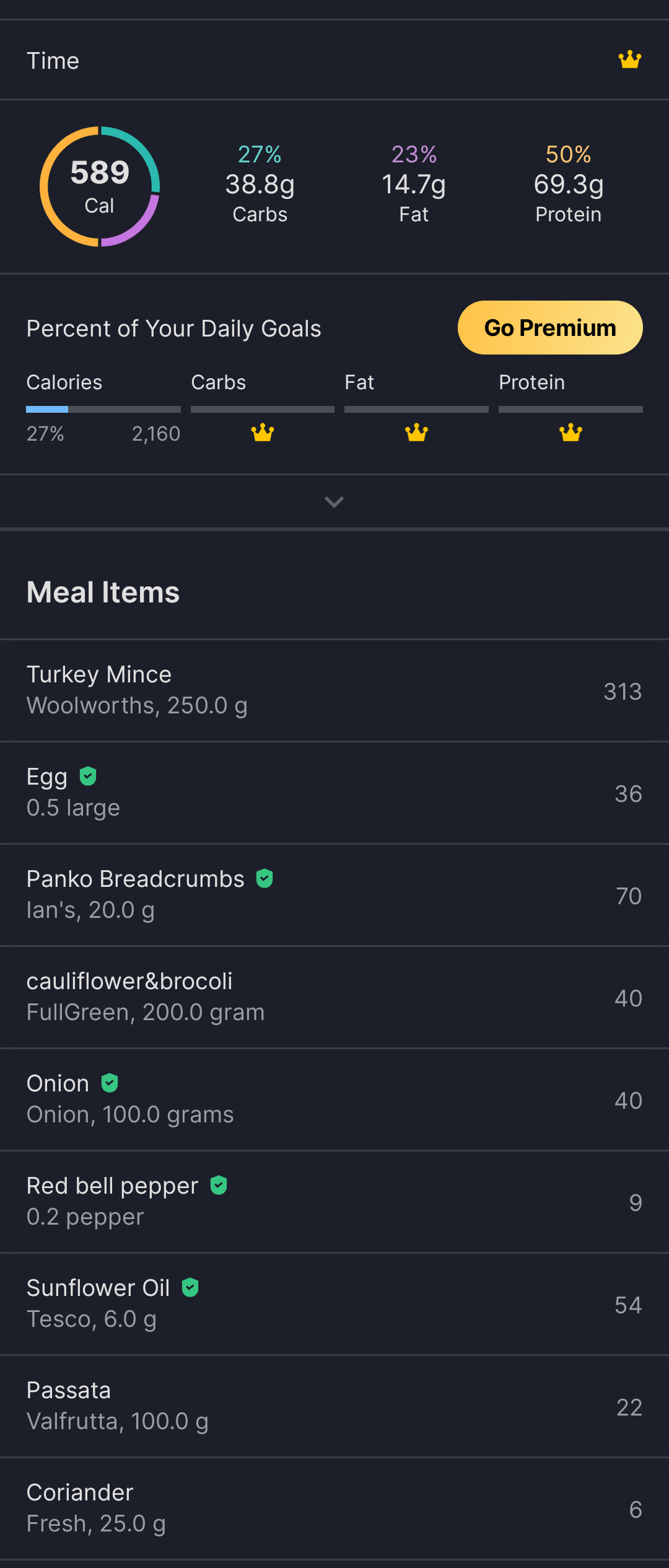Viewport: 669px width, 1568px height.
Task: Open the cauliflower&brocoli entry
Action: coord(334,997)
